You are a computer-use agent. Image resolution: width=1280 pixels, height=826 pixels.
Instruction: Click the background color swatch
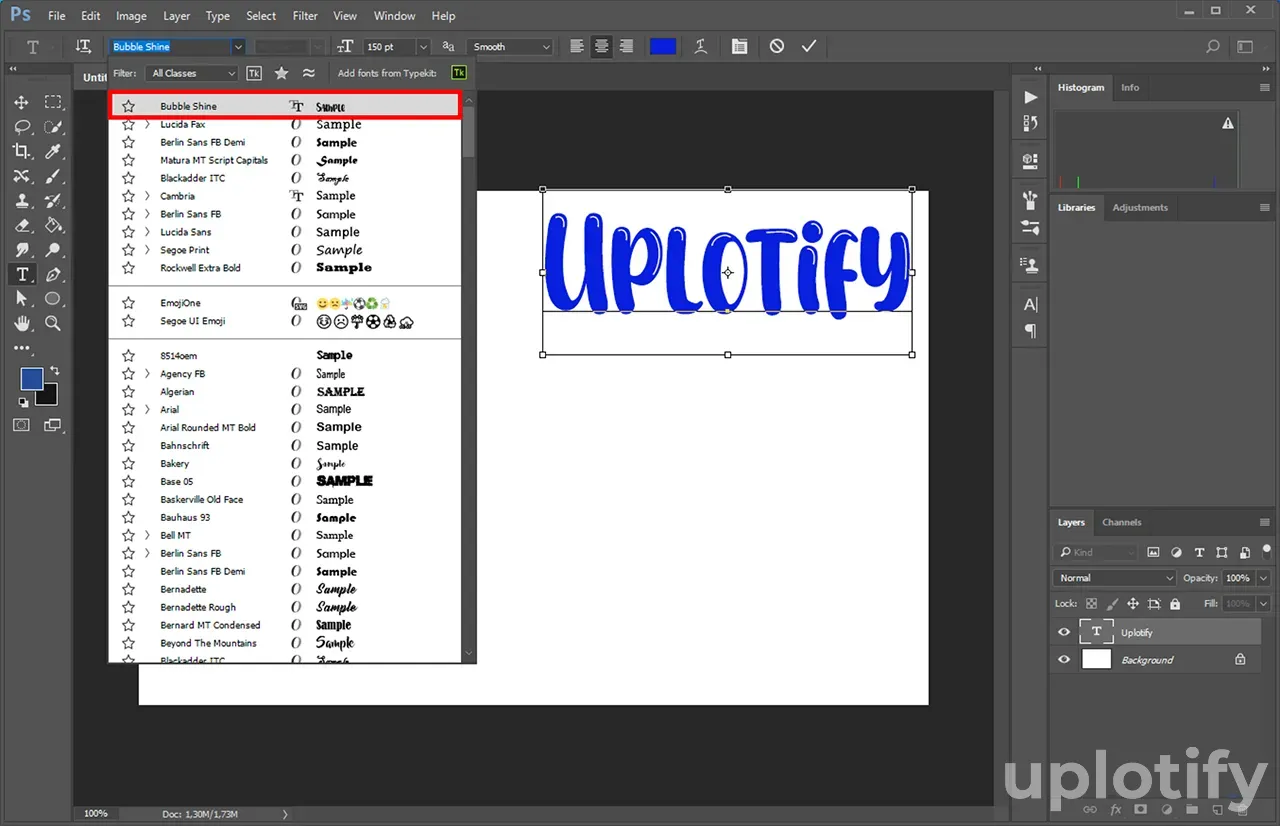point(49,396)
